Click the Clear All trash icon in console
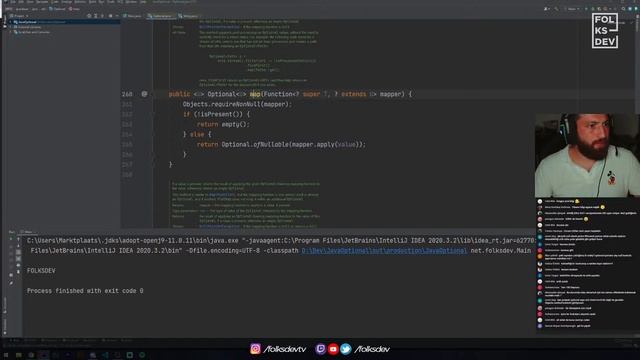Viewport: 640px width, 360px height. [x=18, y=271]
